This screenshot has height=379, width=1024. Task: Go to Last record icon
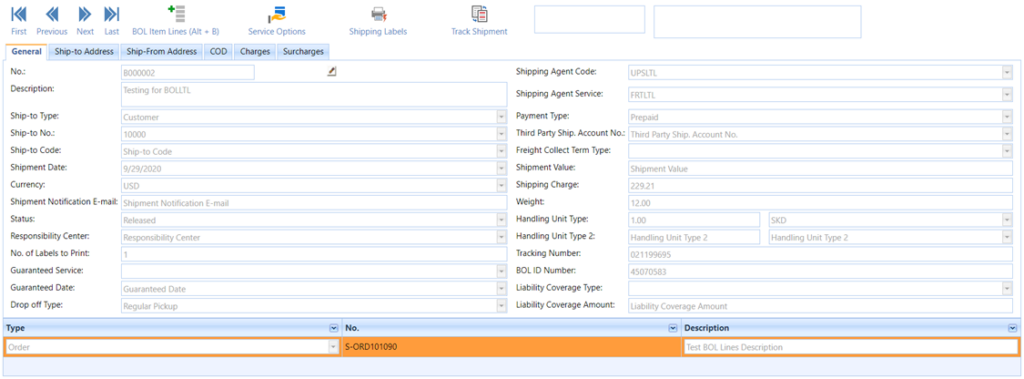pyautogui.click(x=112, y=14)
